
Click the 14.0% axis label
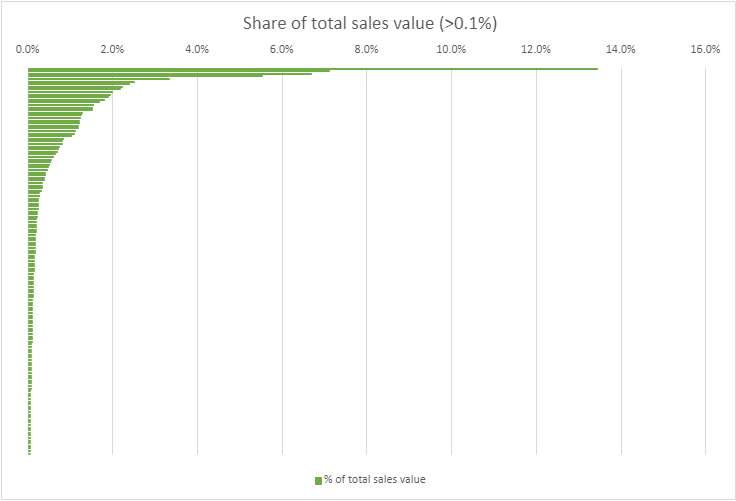pyautogui.click(x=621, y=49)
